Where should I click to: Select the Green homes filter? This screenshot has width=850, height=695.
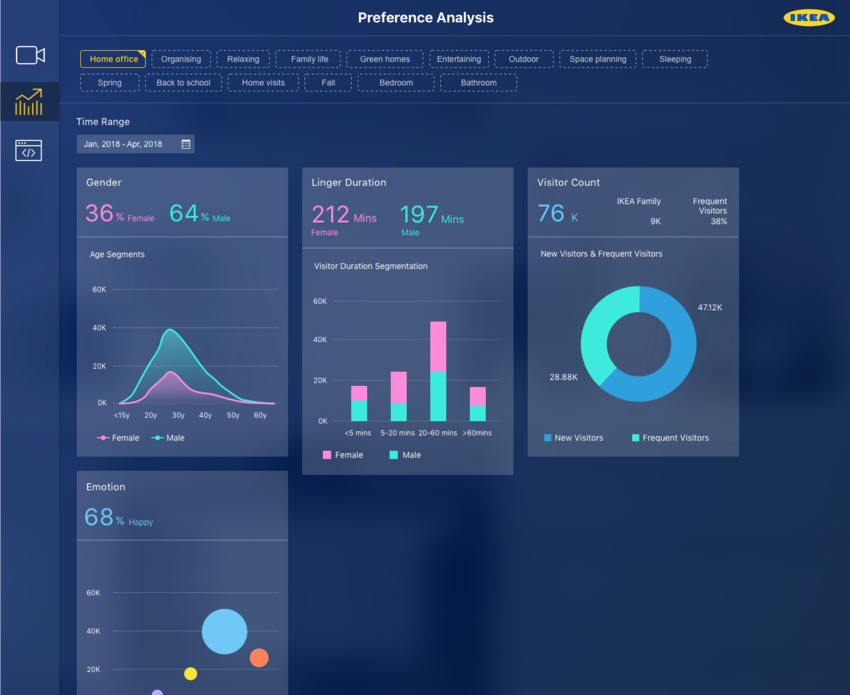(x=384, y=59)
